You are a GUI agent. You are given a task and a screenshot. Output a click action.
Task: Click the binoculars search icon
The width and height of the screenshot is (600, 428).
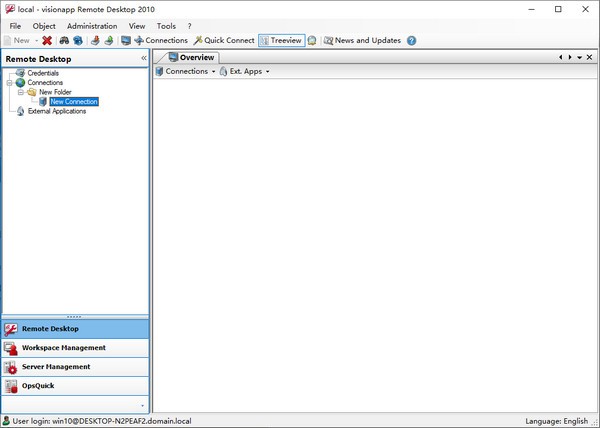point(64,41)
